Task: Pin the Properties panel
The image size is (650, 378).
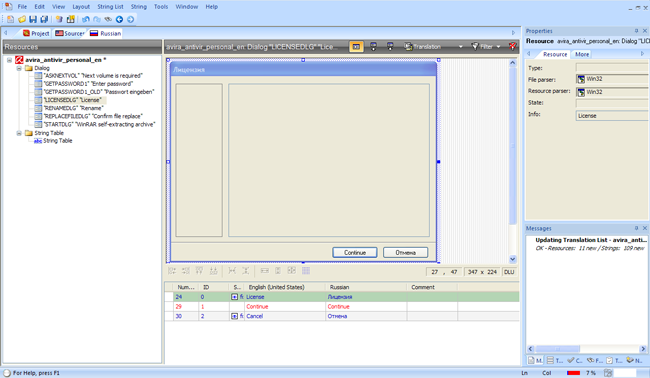Action: pyautogui.click(x=636, y=31)
